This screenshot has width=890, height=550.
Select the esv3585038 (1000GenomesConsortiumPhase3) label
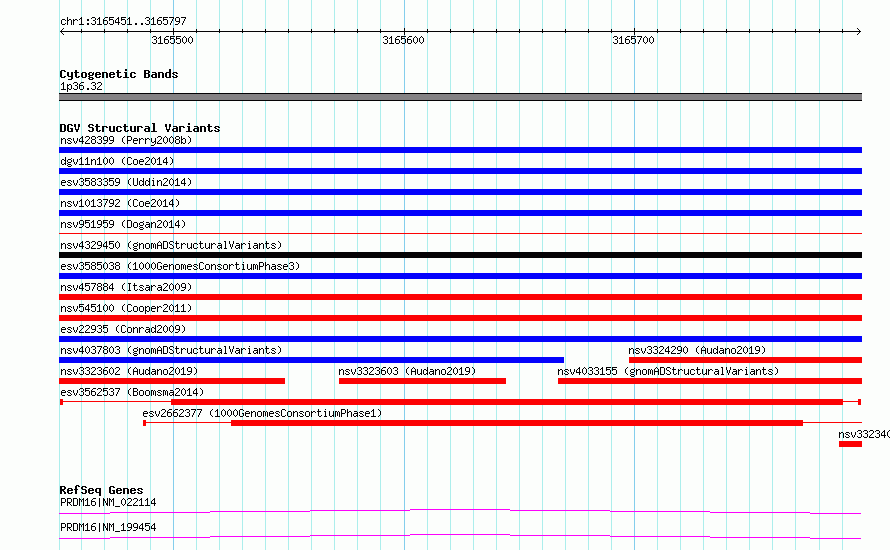pyautogui.click(x=180, y=266)
